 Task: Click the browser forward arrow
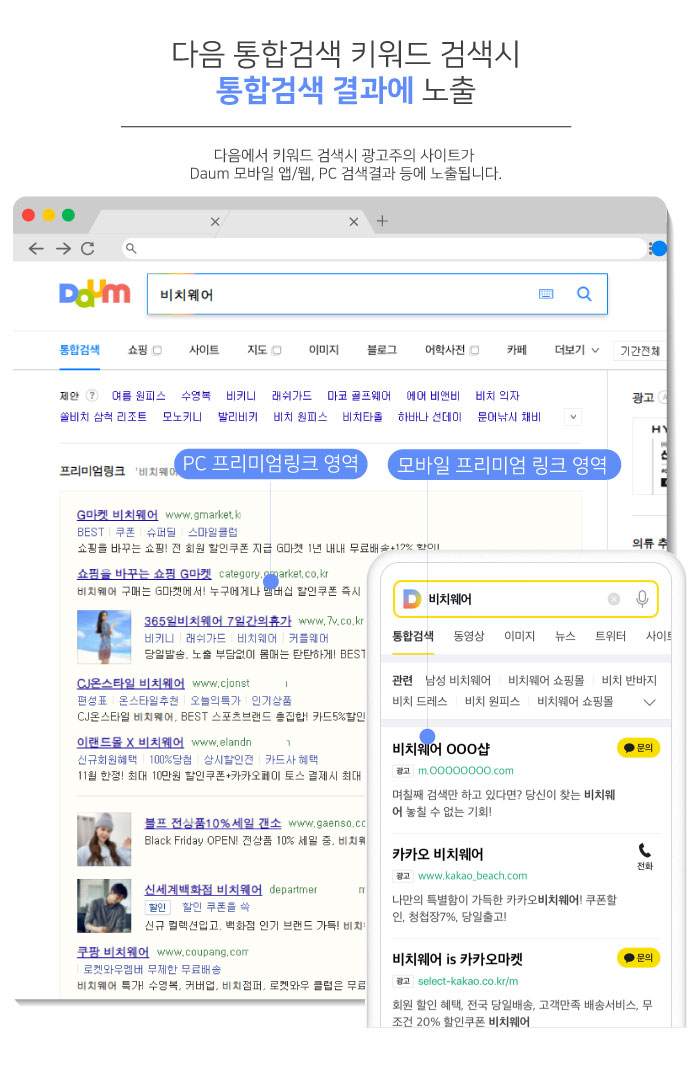63,249
